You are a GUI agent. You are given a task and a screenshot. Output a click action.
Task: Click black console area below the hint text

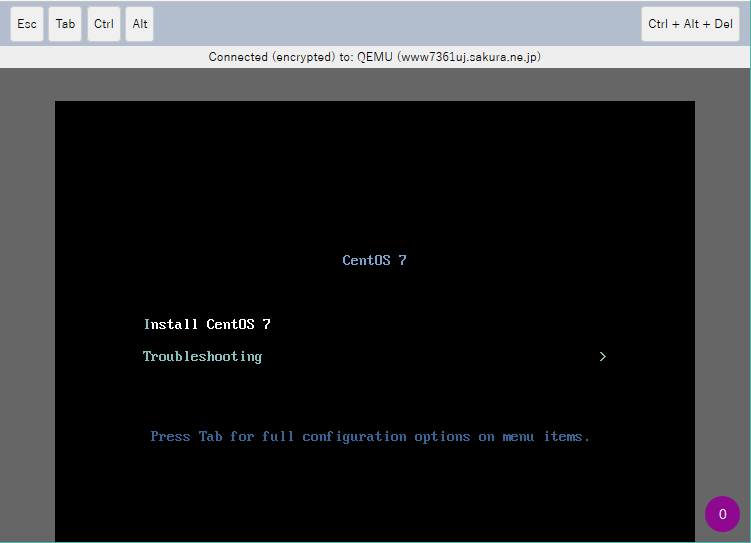374,495
